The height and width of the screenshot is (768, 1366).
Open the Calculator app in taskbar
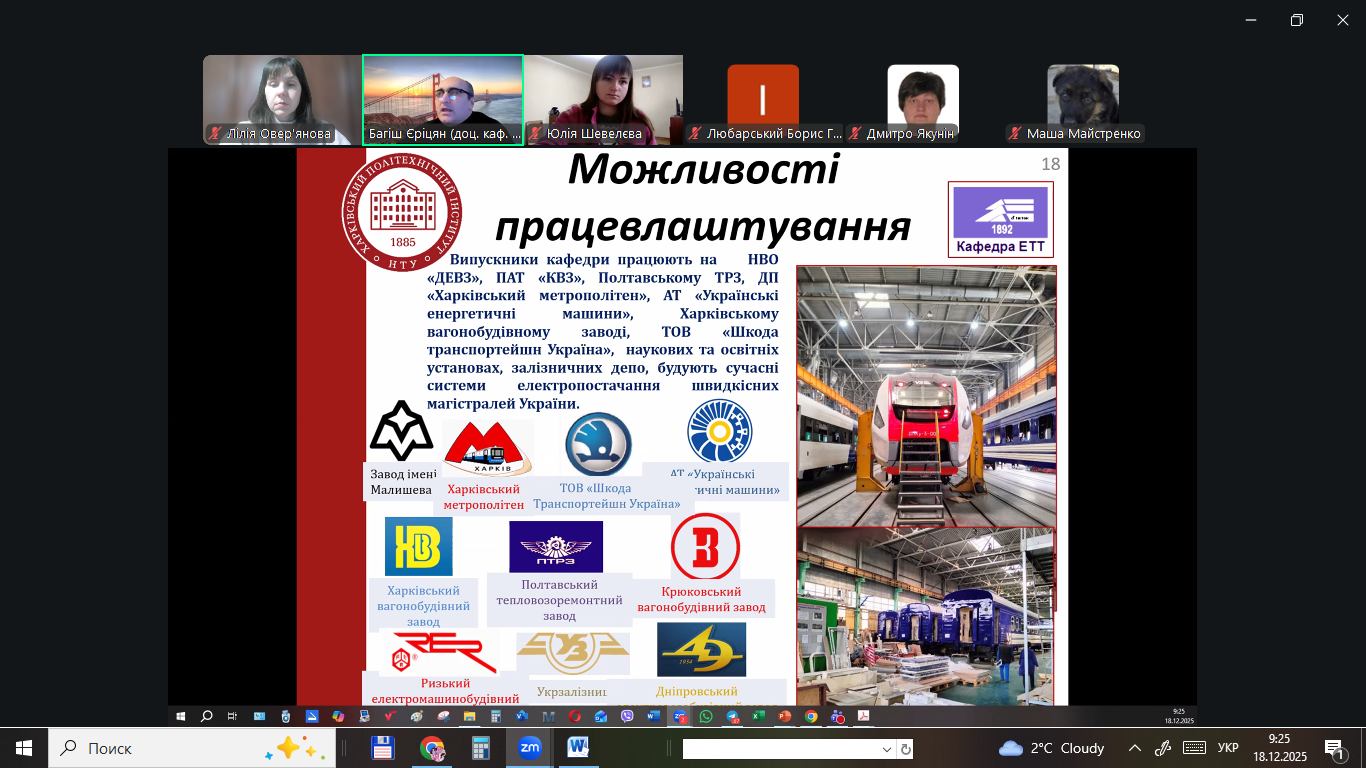coord(481,748)
